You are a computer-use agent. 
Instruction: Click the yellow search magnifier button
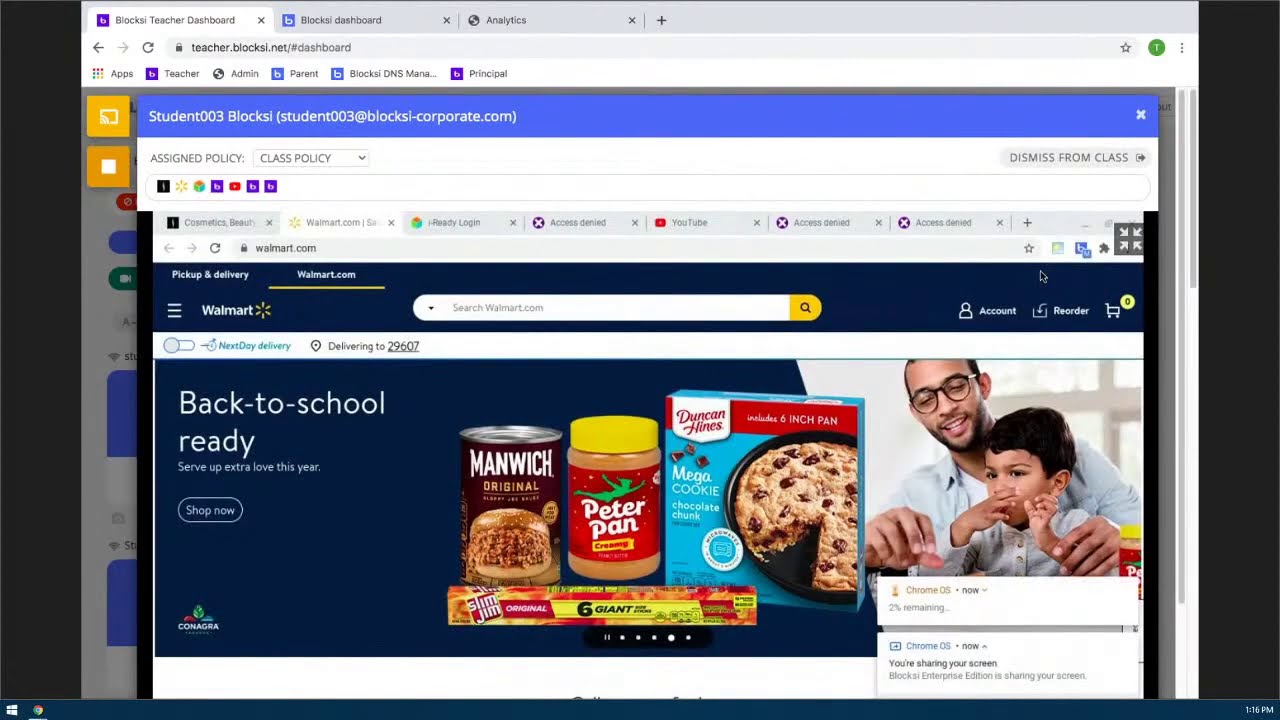(805, 308)
